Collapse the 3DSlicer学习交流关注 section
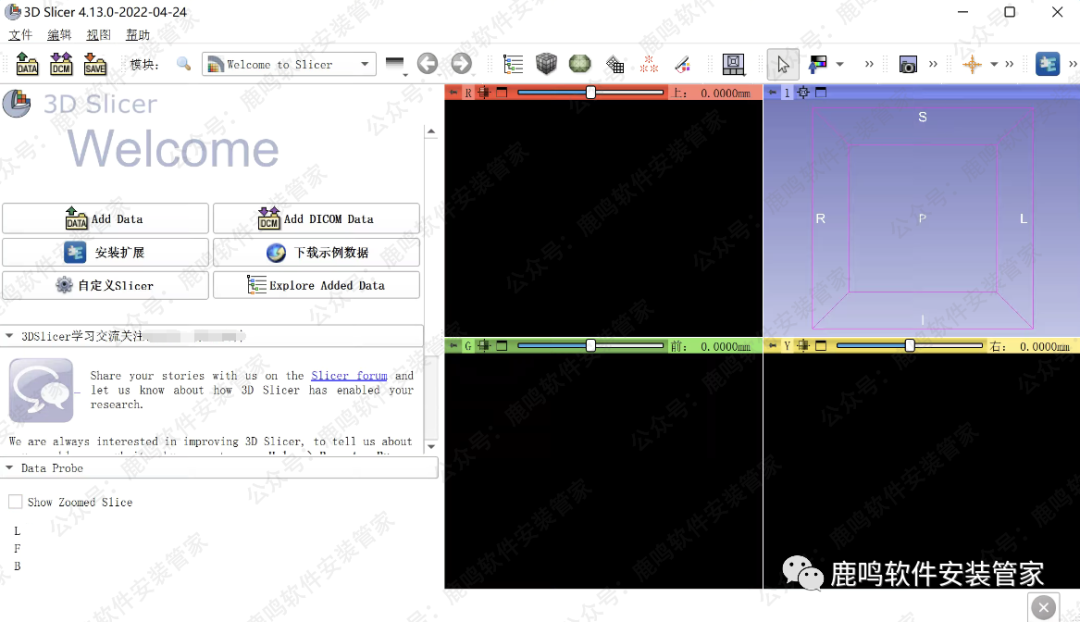 pyautogui.click(x=10, y=337)
